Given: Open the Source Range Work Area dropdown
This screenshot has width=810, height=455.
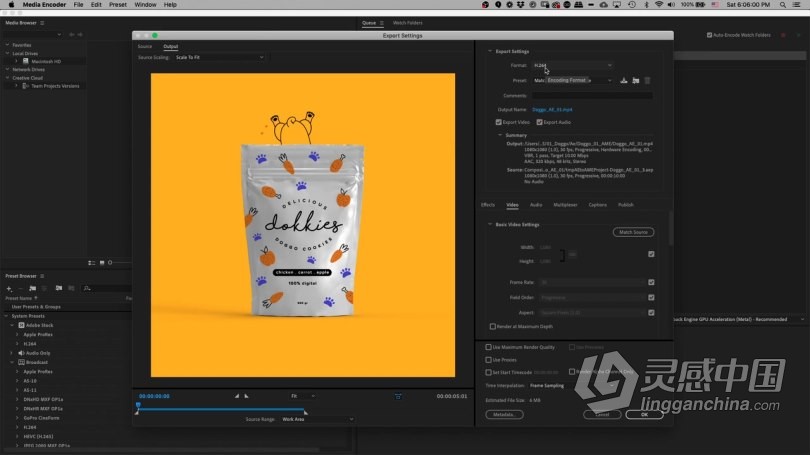Looking at the screenshot, I should tap(317, 419).
